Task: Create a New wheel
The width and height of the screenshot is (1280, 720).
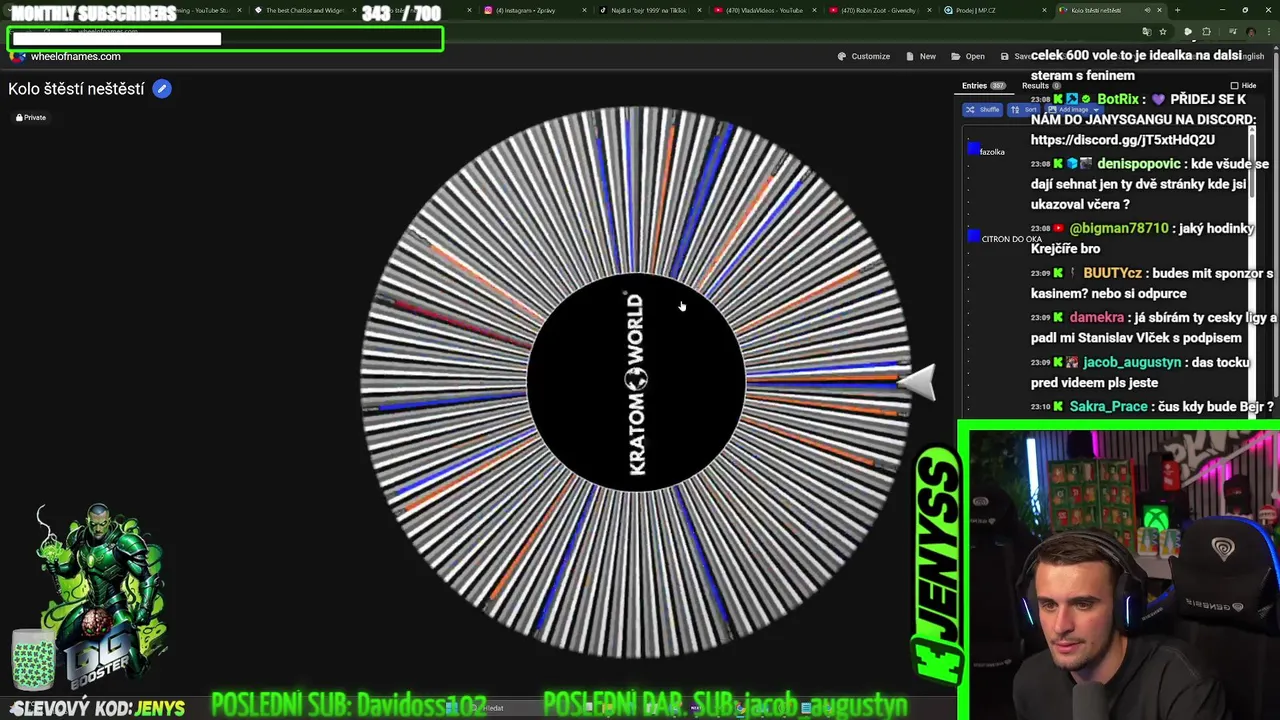Action: [x=921, y=57]
